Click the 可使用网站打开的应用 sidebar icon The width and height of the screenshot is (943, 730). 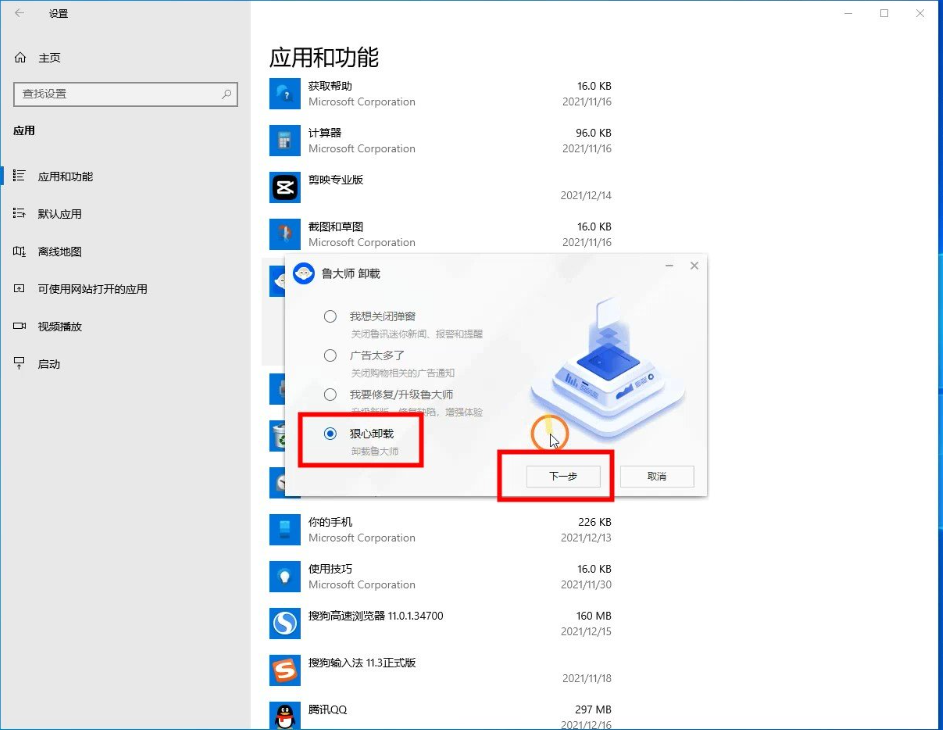click(x=19, y=288)
